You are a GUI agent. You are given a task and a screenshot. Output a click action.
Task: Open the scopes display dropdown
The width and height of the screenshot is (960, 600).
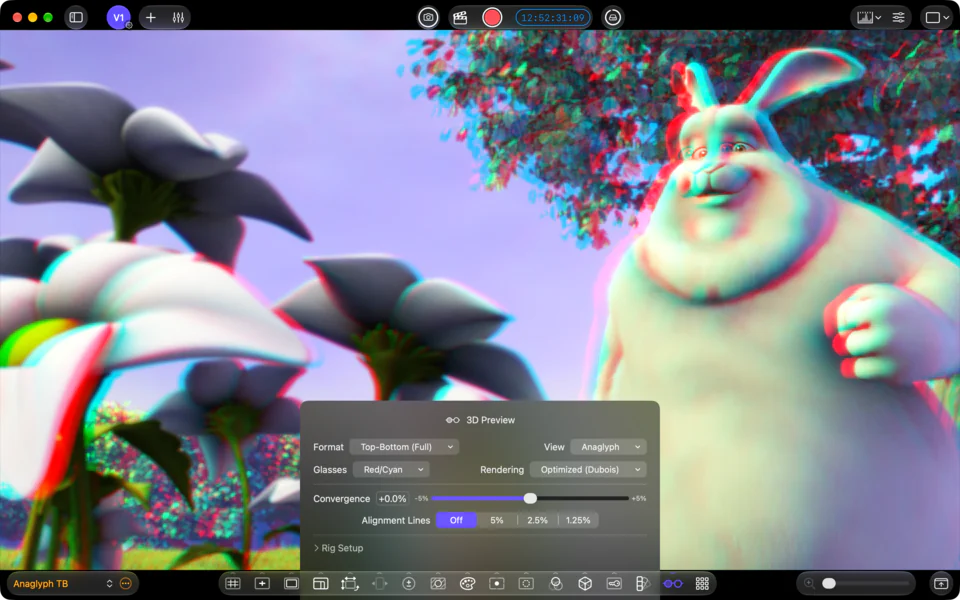click(869, 17)
